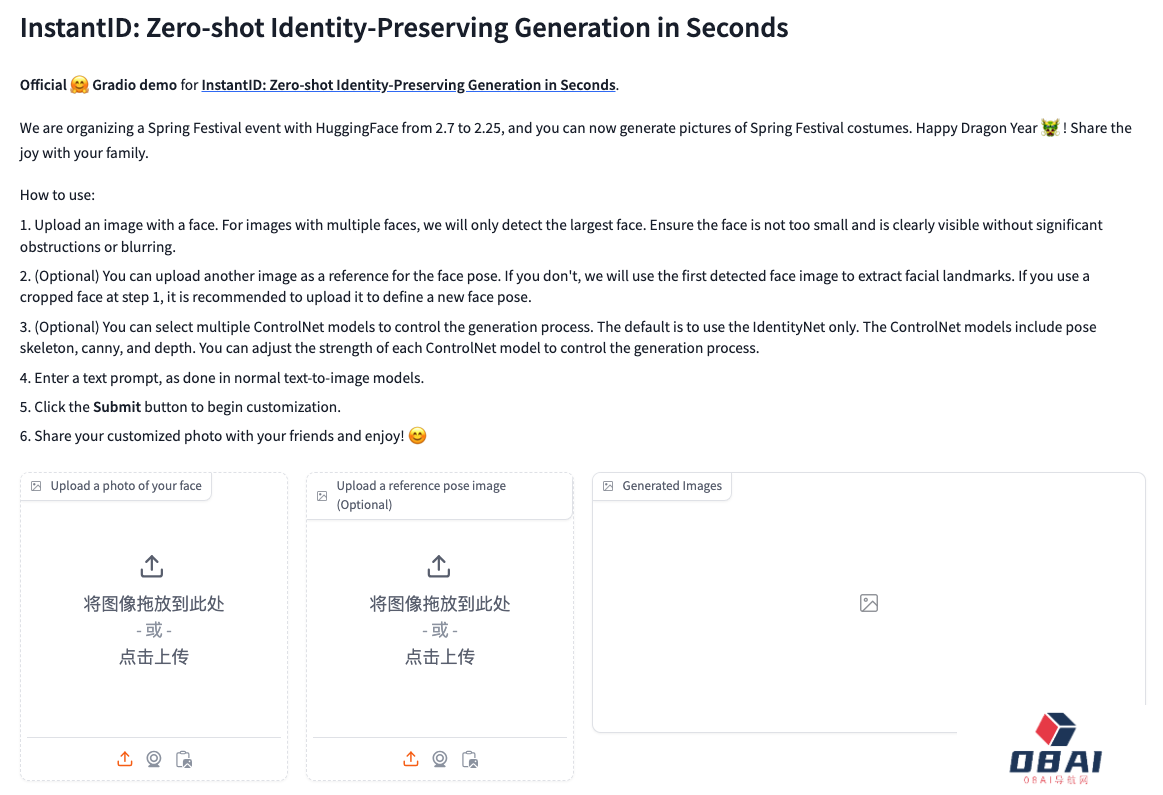The width and height of the screenshot is (1163, 795).
Task: Choose clipboard paste for face photo
Action: (183, 759)
